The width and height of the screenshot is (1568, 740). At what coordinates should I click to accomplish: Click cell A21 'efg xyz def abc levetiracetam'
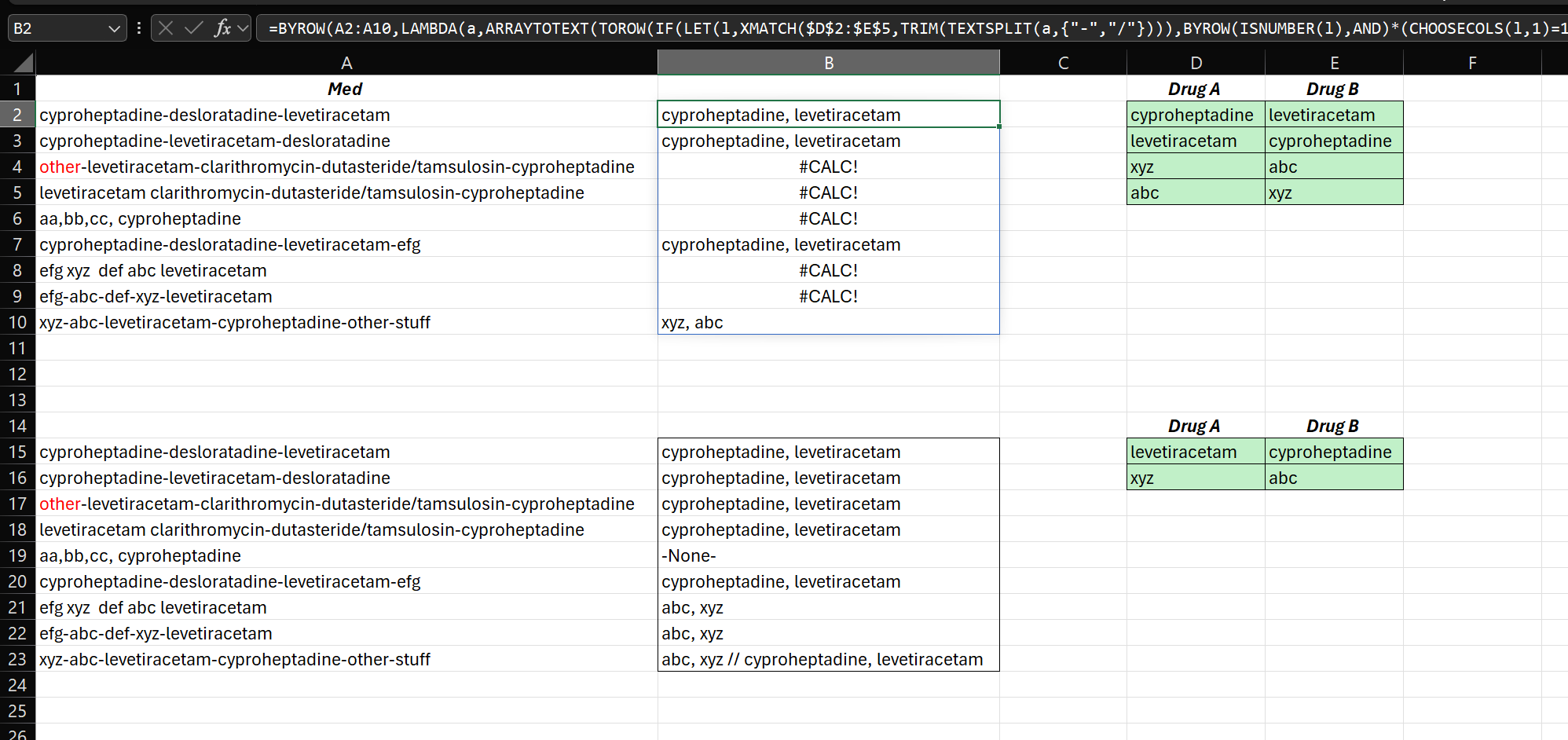point(346,607)
